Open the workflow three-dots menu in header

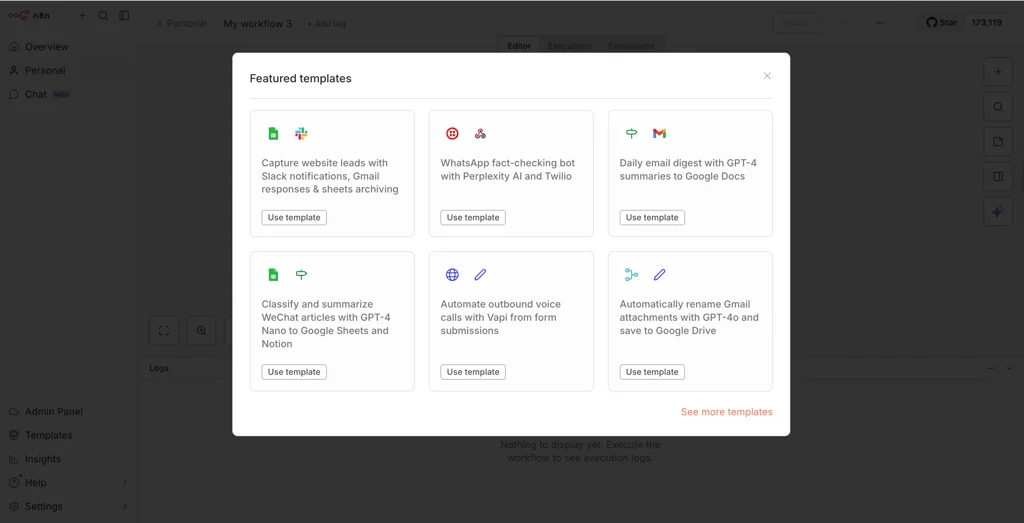pyautogui.click(x=880, y=23)
